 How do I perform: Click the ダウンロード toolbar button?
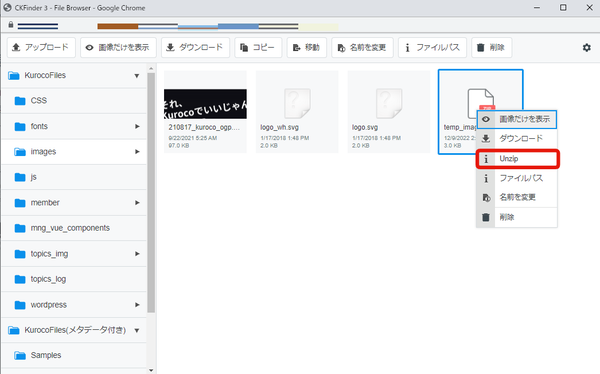[195, 47]
